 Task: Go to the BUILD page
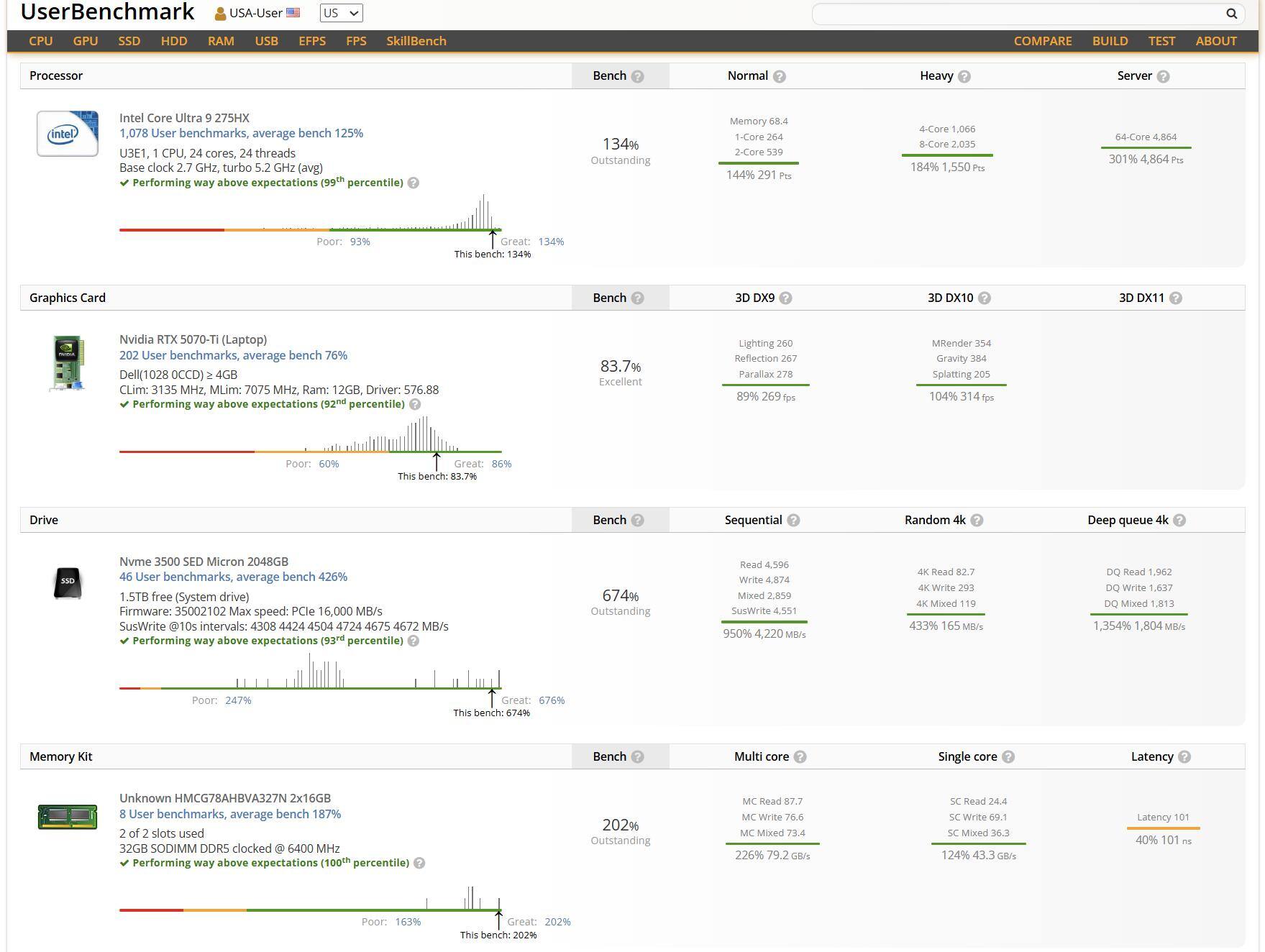click(x=1110, y=41)
